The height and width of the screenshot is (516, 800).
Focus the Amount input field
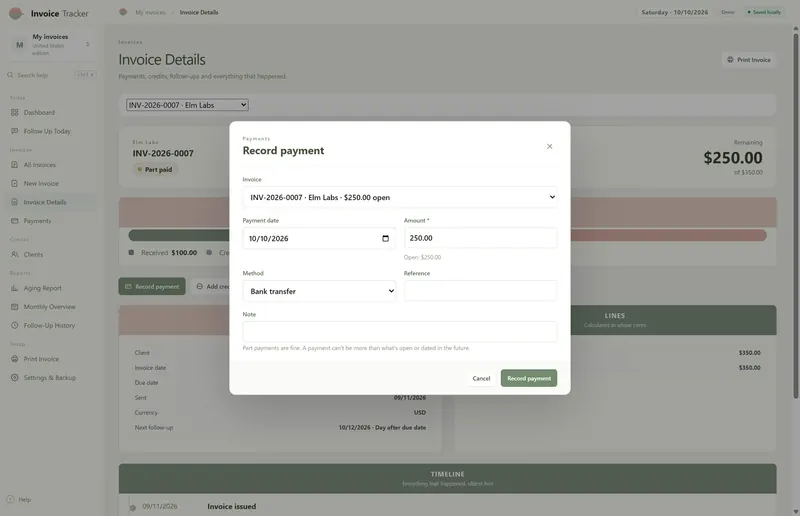(x=480, y=238)
